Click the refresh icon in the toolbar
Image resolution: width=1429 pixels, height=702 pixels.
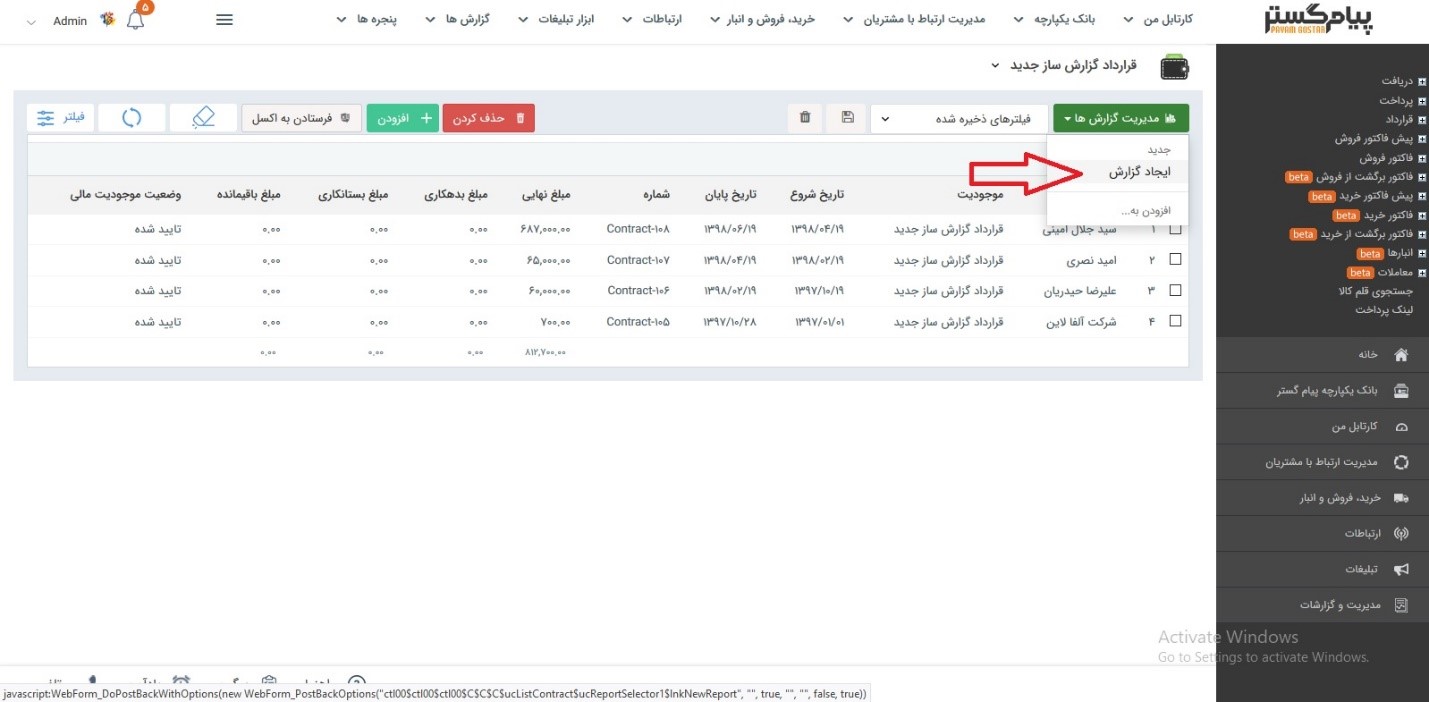pyautogui.click(x=132, y=118)
